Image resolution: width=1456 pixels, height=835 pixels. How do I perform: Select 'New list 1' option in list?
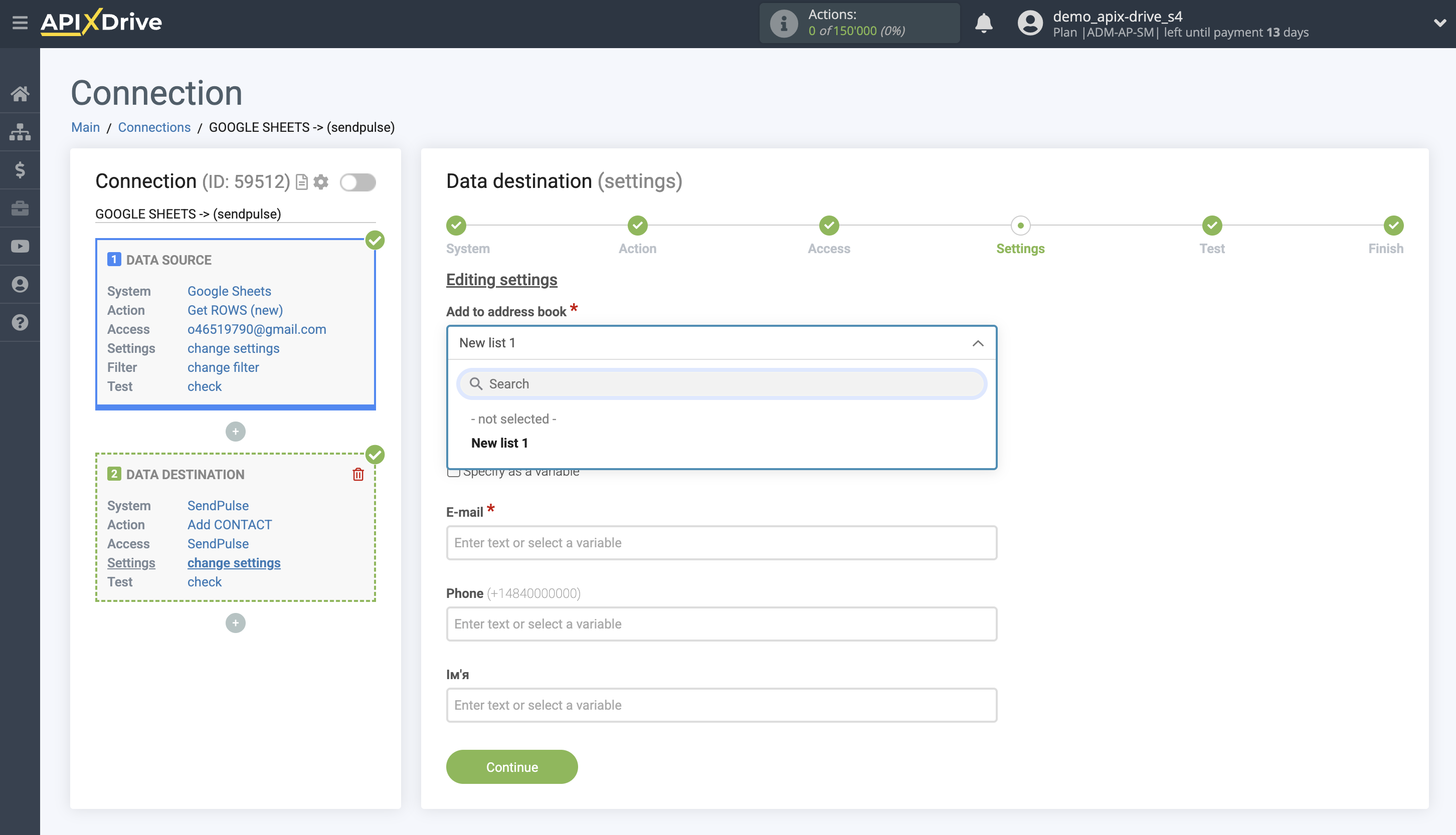[x=499, y=443]
